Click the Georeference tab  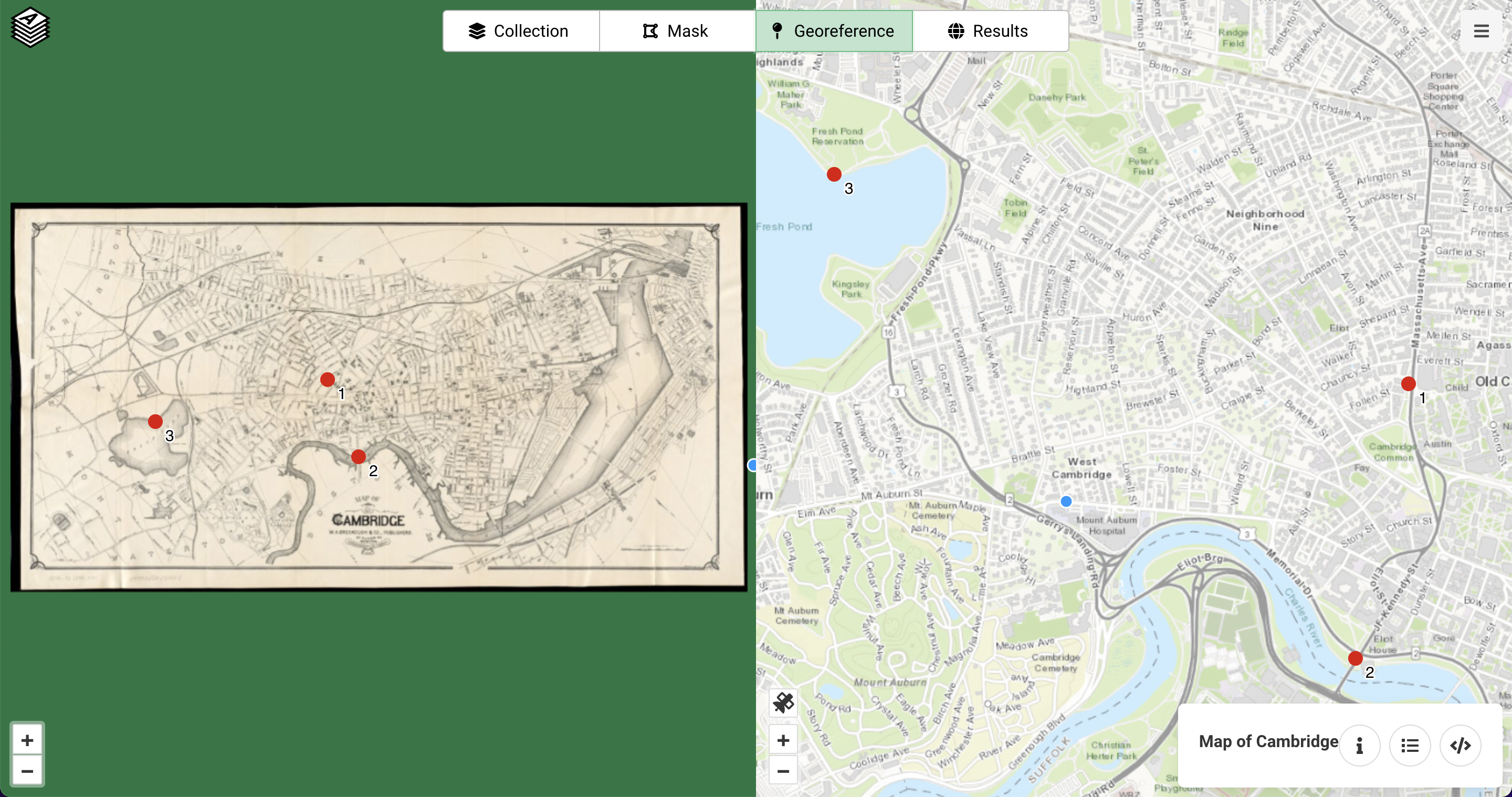(x=833, y=30)
